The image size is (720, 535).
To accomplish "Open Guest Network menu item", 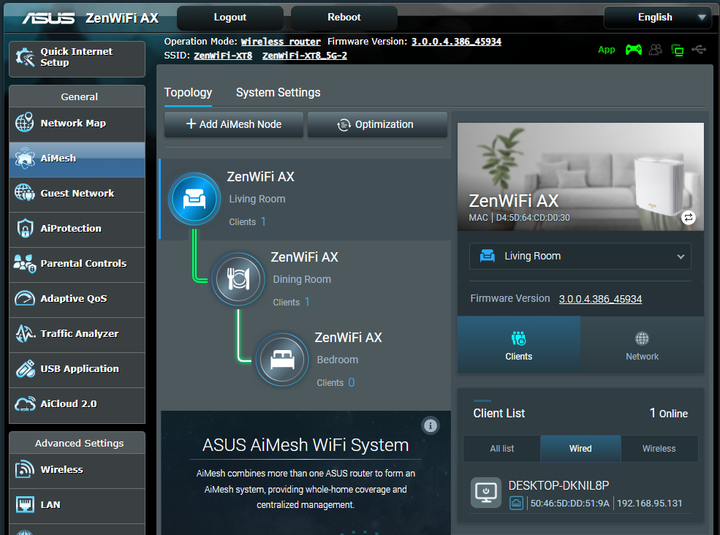I will click(x=77, y=193).
